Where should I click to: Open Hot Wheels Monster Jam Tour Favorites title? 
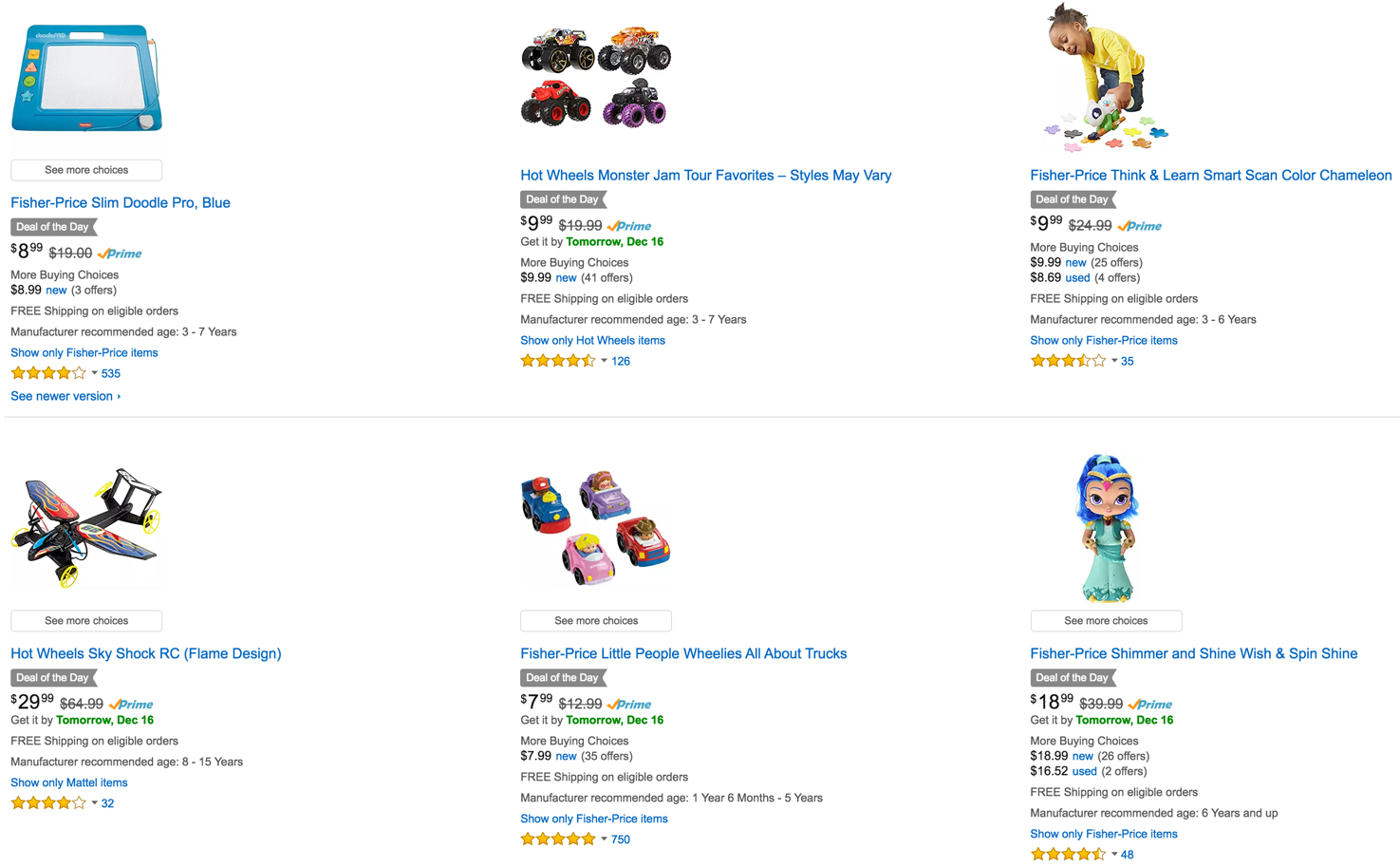pos(705,176)
